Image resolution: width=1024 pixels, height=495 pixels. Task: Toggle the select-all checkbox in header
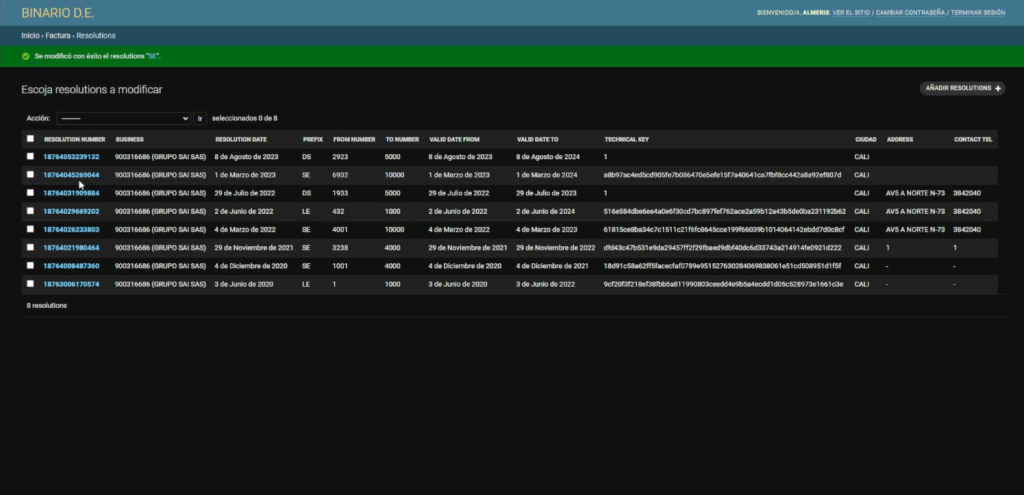(x=30, y=138)
